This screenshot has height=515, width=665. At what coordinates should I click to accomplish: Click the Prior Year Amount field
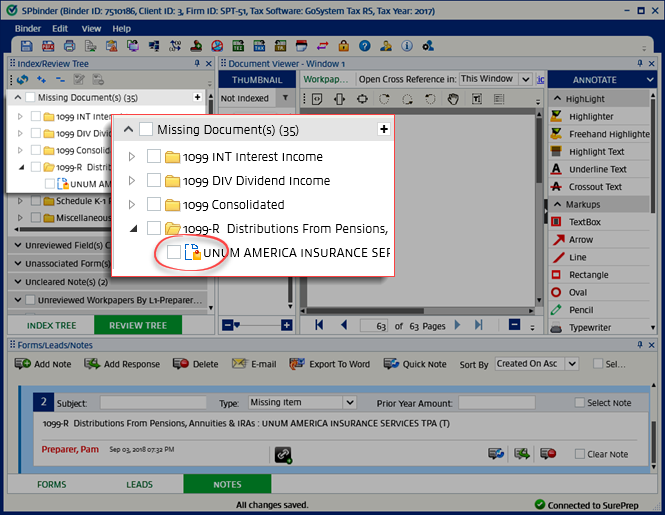point(497,403)
